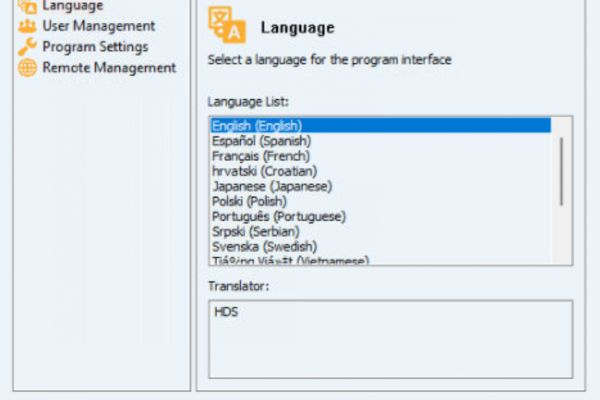The width and height of the screenshot is (600, 400).
Task: Click the Program Settings wrench icon
Action: pyautogui.click(x=28, y=47)
